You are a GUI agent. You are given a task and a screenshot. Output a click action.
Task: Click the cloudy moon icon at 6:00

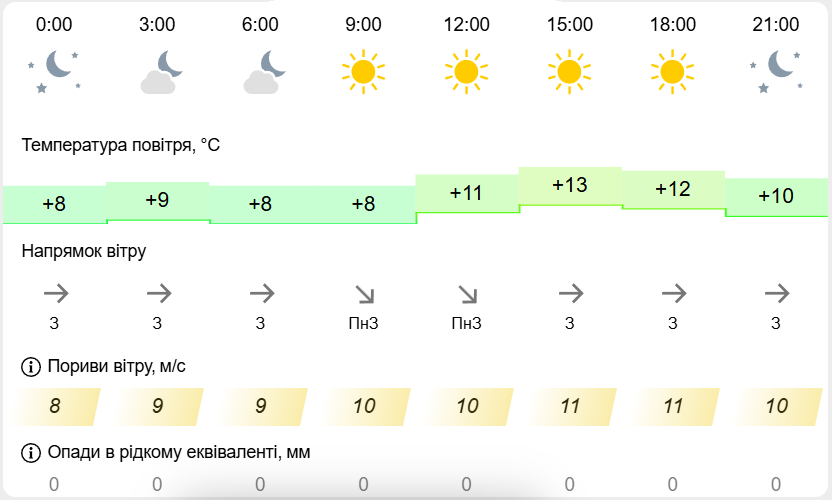260,72
